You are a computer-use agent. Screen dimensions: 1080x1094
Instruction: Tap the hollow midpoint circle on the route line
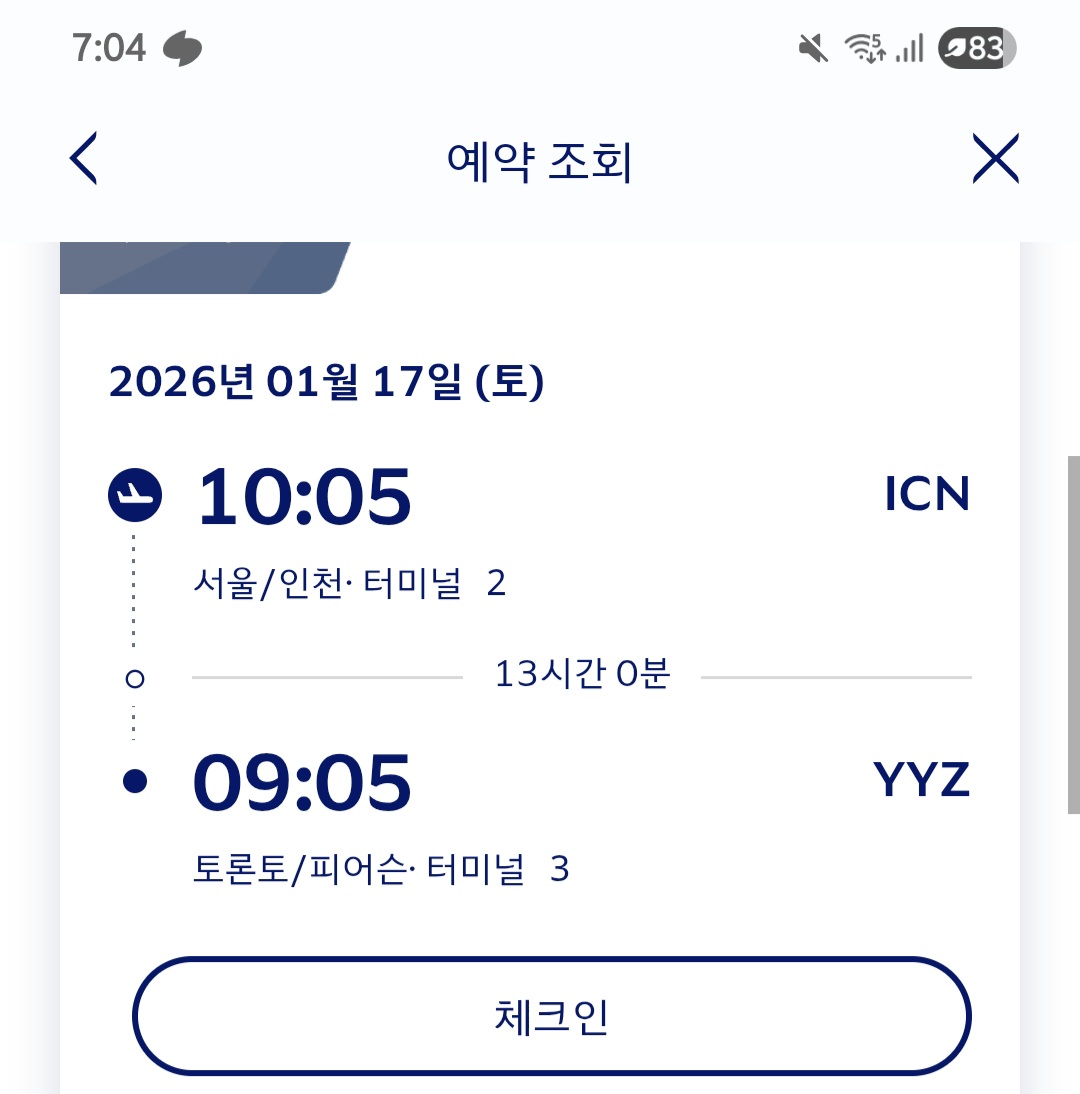(135, 679)
